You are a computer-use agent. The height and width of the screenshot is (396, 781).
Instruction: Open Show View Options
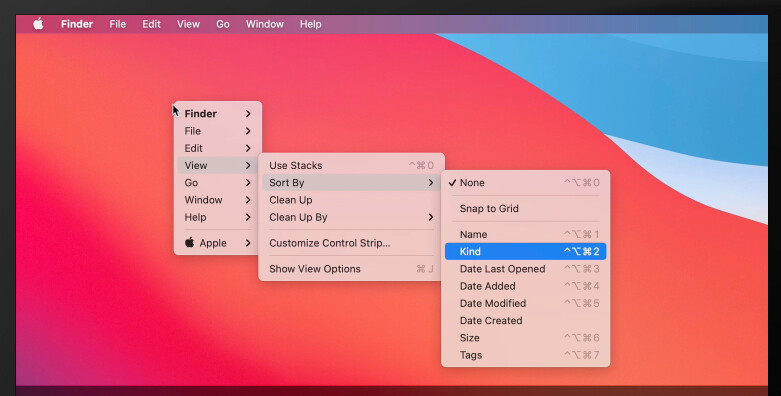point(351,269)
